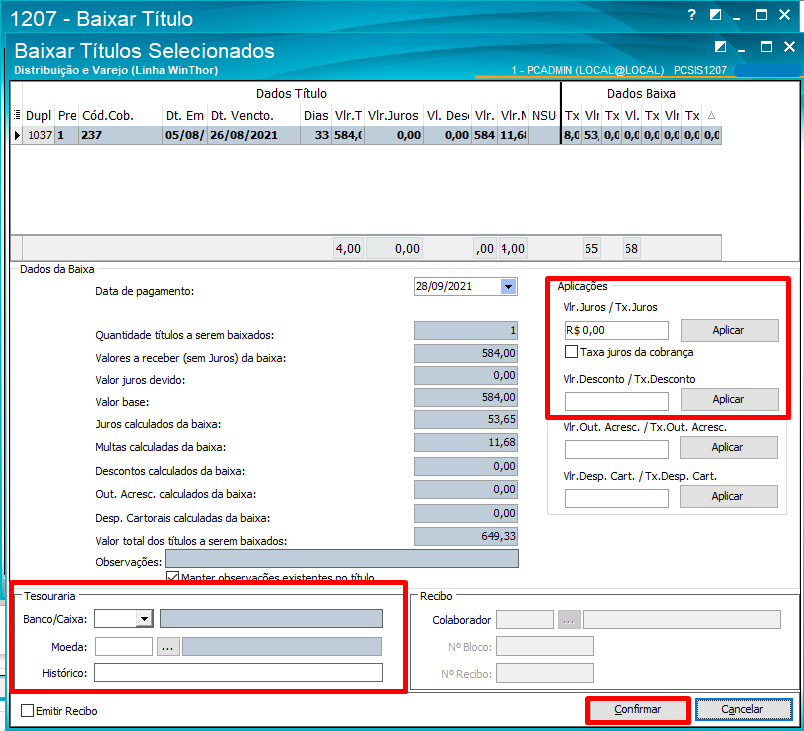The image size is (804, 731).
Task: Click Moeda description field
Action: 282,646
